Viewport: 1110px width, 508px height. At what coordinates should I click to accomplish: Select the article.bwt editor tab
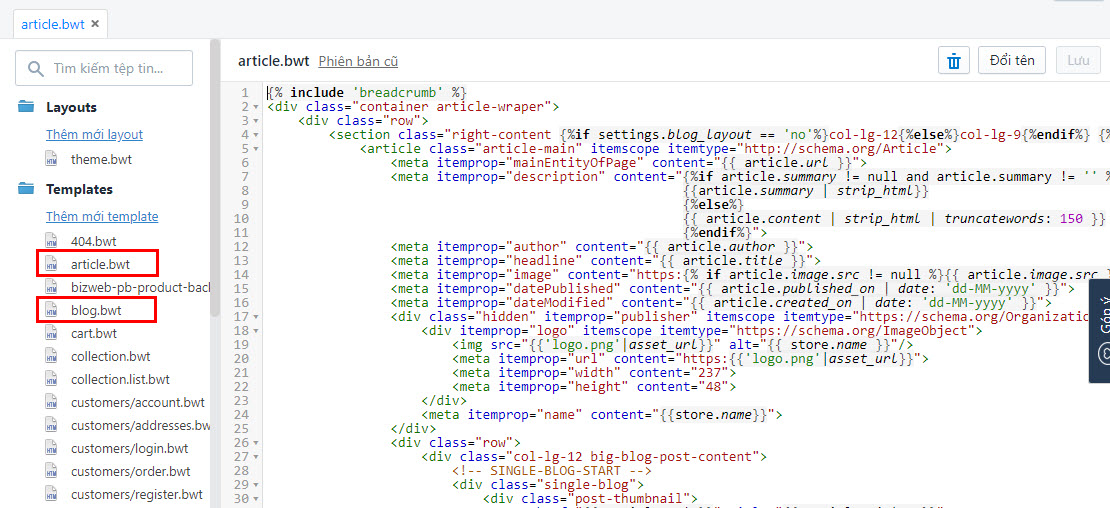coord(52,24)
